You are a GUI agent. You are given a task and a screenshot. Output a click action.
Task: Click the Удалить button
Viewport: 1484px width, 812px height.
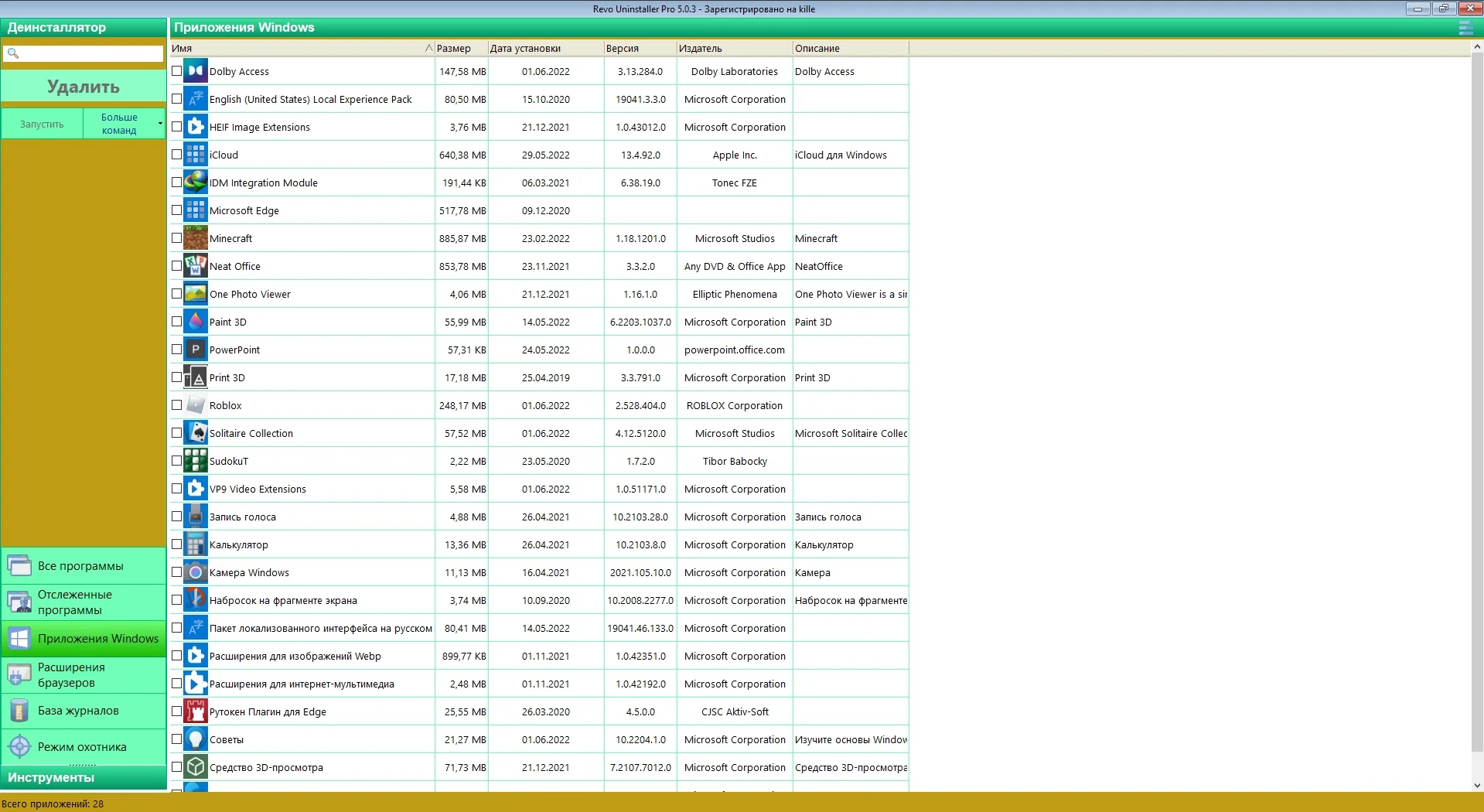(84, 87)
